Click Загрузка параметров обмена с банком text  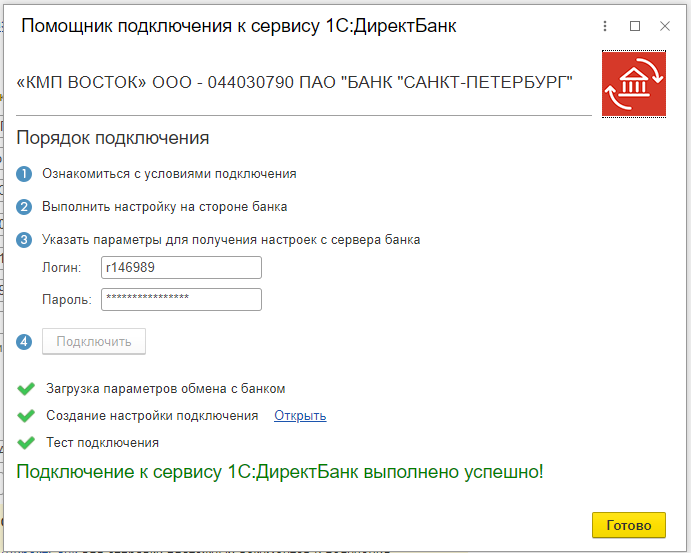166,389
